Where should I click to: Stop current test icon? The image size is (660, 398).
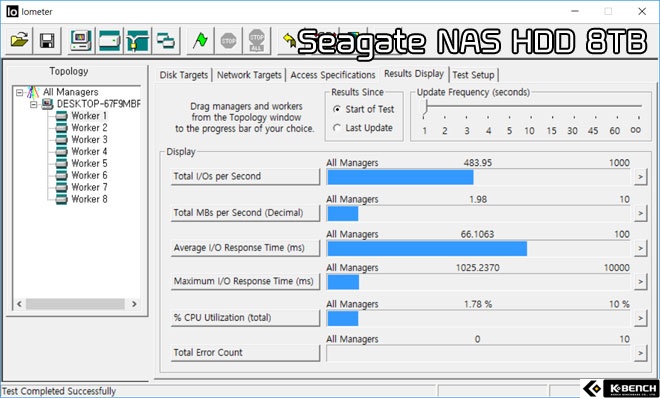(228, 41)
